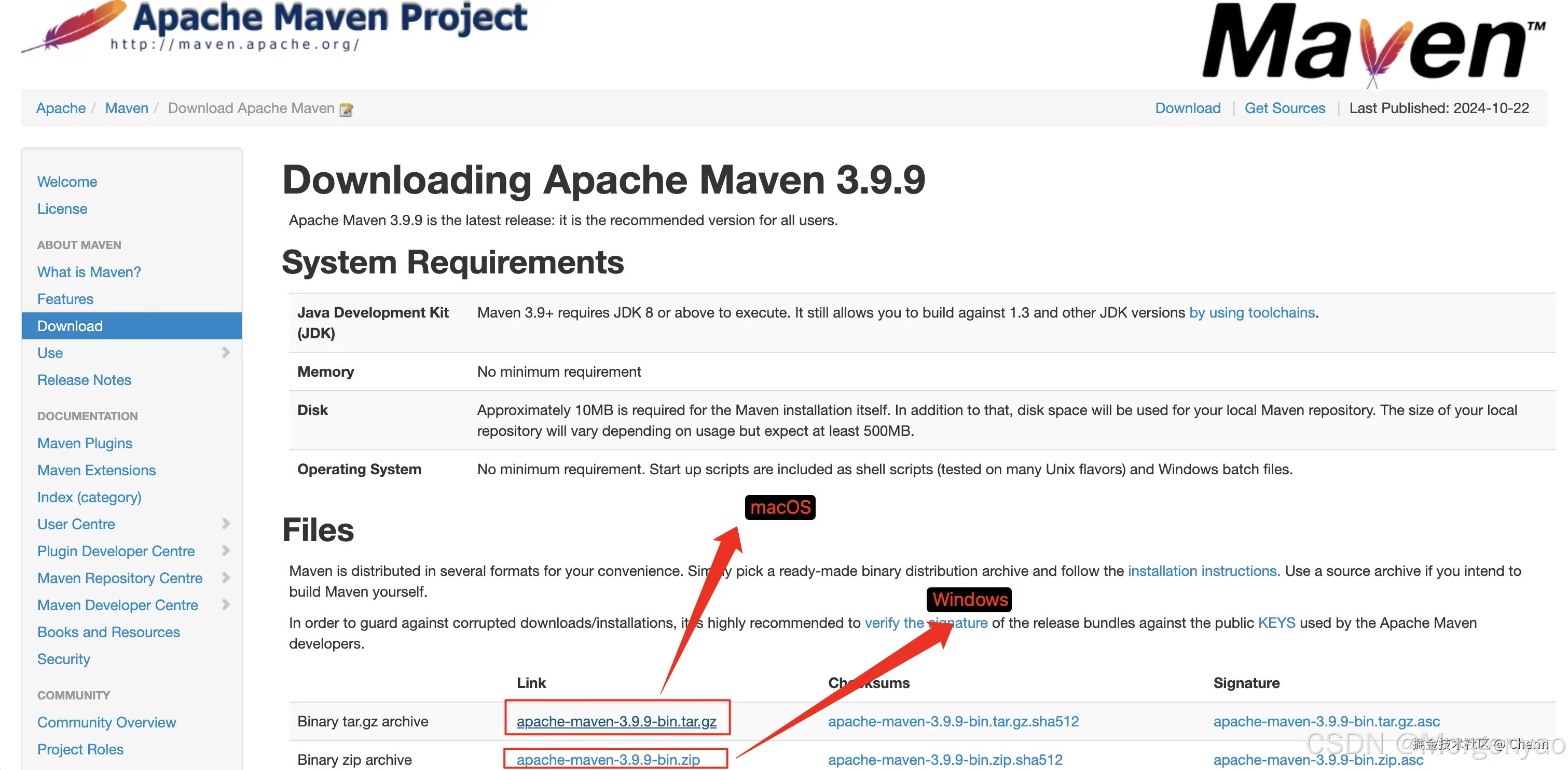The width and height of the screenshot is (1568, 770).
Task: Click the KEYS link
Action: (1276, 622)
